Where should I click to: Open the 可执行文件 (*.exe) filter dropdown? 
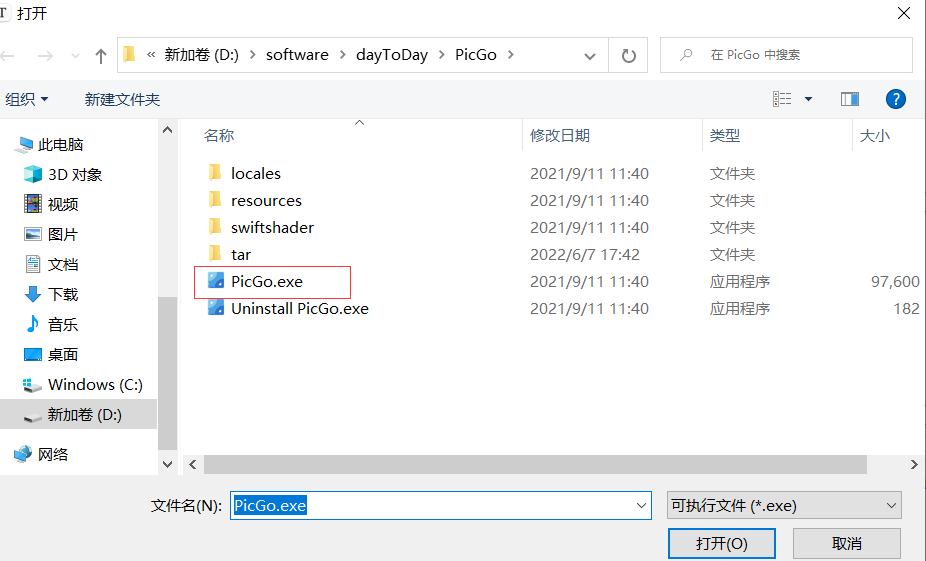click(784, 505)
